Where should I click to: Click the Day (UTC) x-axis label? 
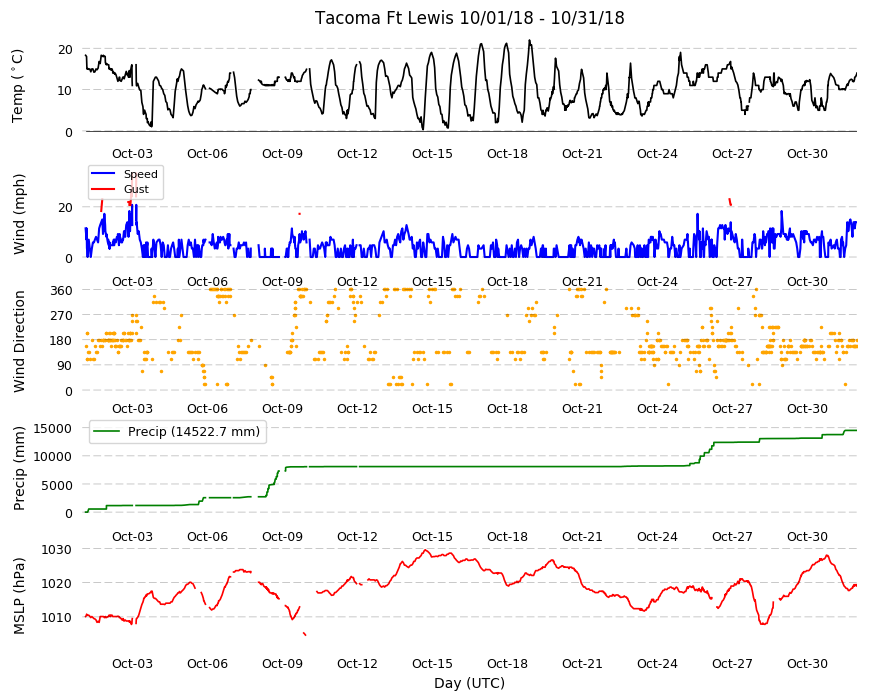[x=469, y=683]
